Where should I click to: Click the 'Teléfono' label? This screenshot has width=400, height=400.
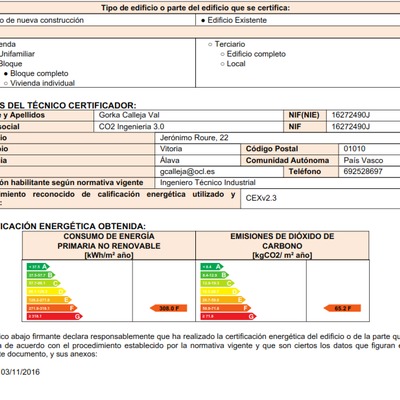pos(305,171)
